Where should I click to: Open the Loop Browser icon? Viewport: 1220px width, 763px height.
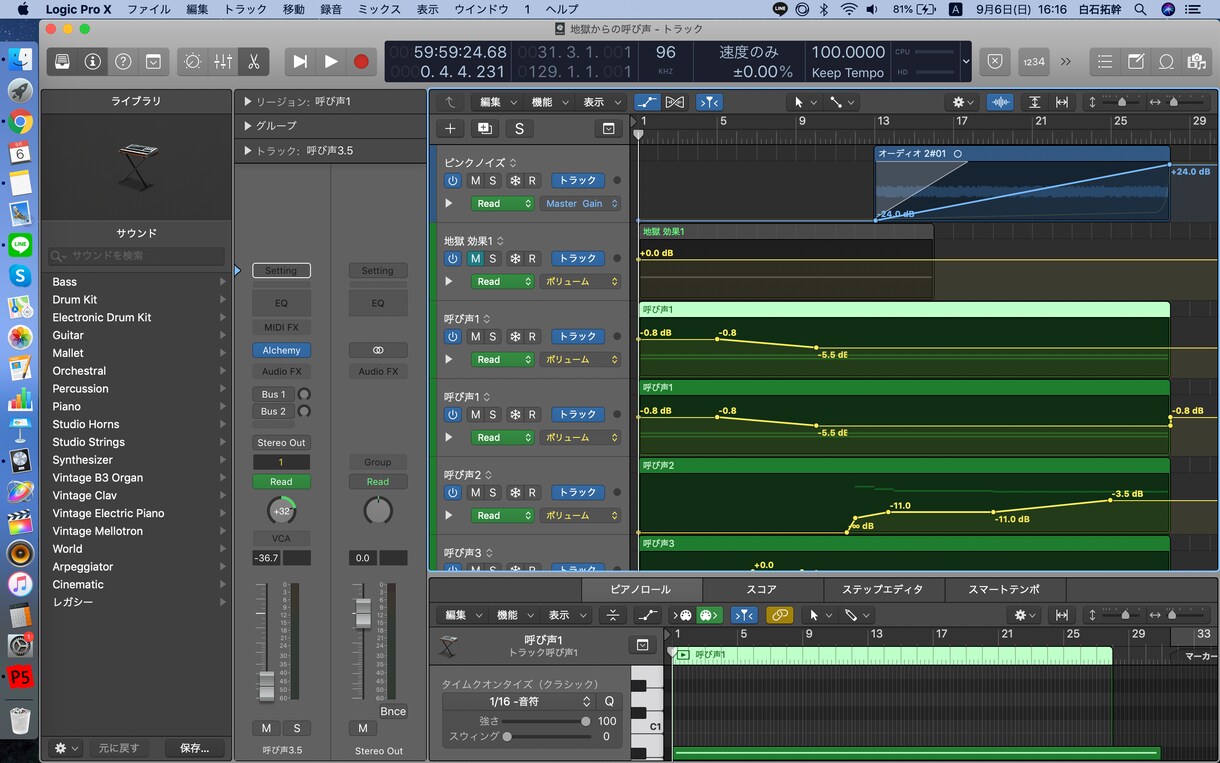(1166, 61)
